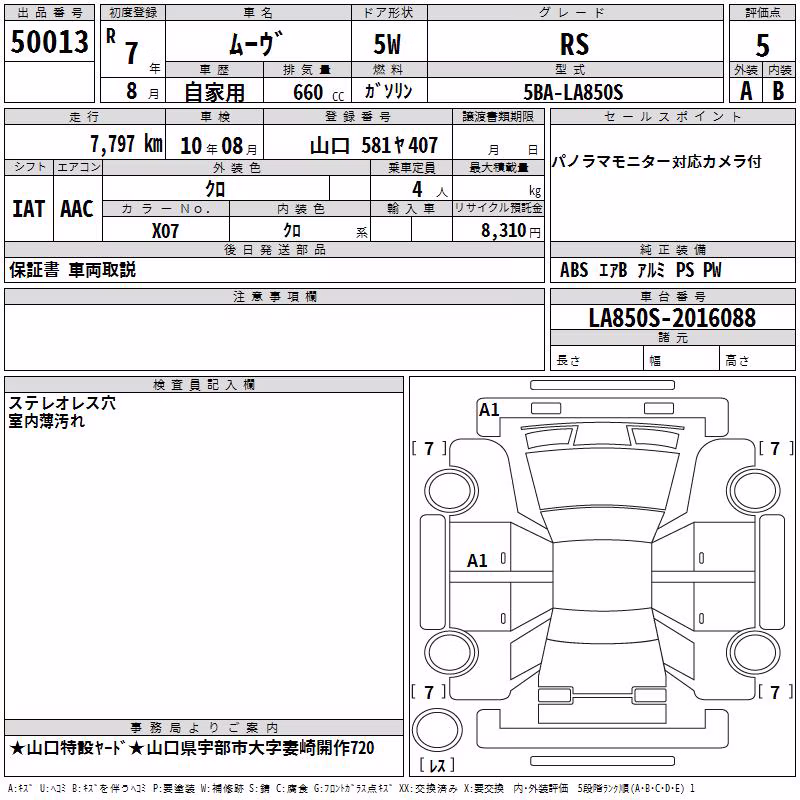Select model code 5BA-LA850S

click(x=573, y=92)
